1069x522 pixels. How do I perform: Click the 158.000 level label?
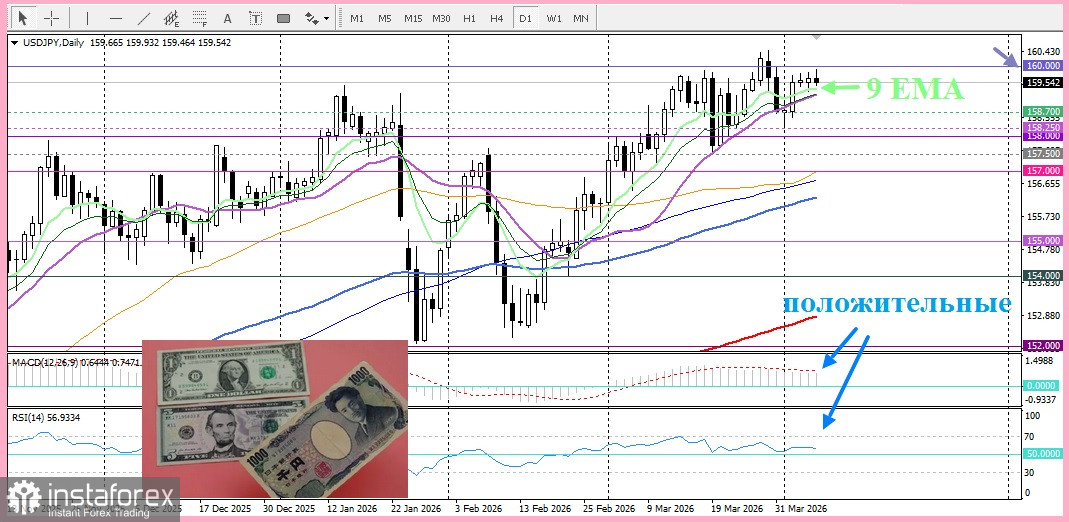pos(1043,136)
